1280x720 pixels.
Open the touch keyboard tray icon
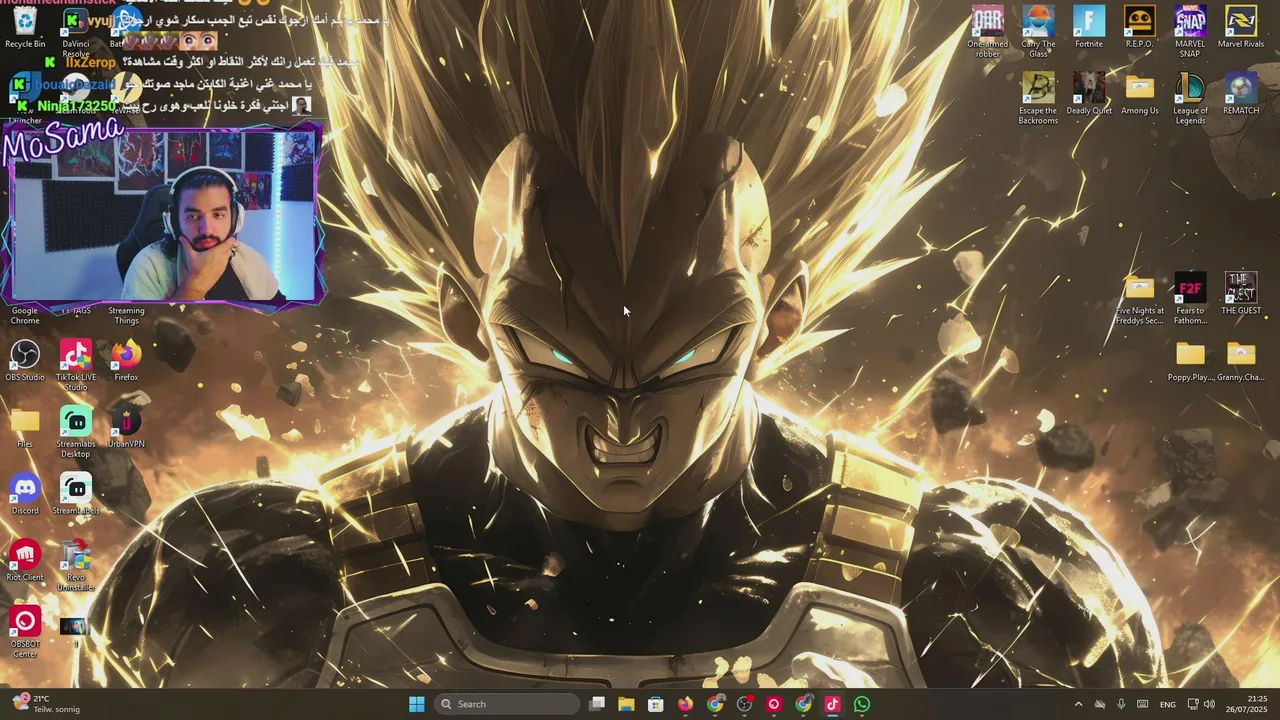click(x=1142, y=704)
